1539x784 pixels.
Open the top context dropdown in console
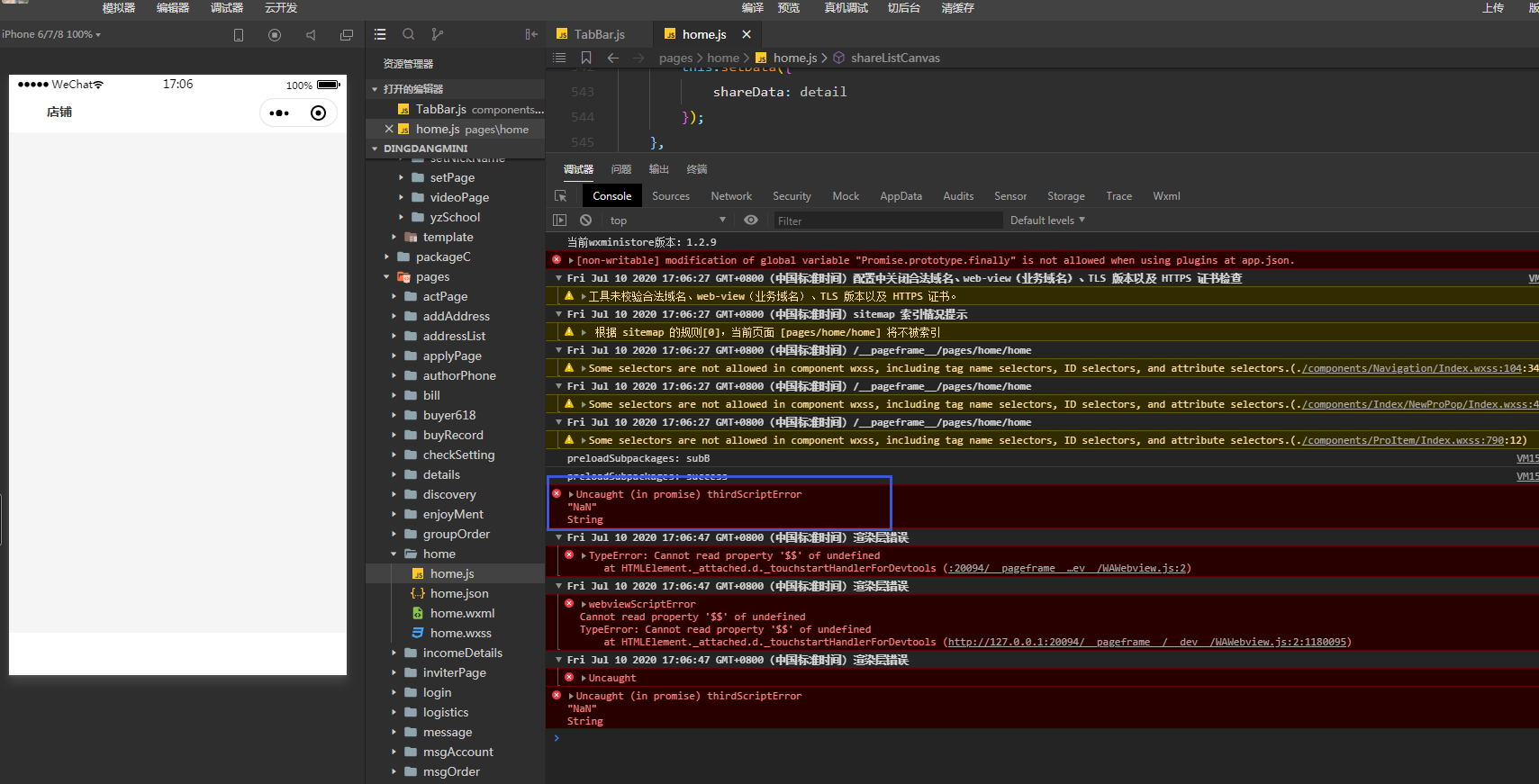(667, 221)
